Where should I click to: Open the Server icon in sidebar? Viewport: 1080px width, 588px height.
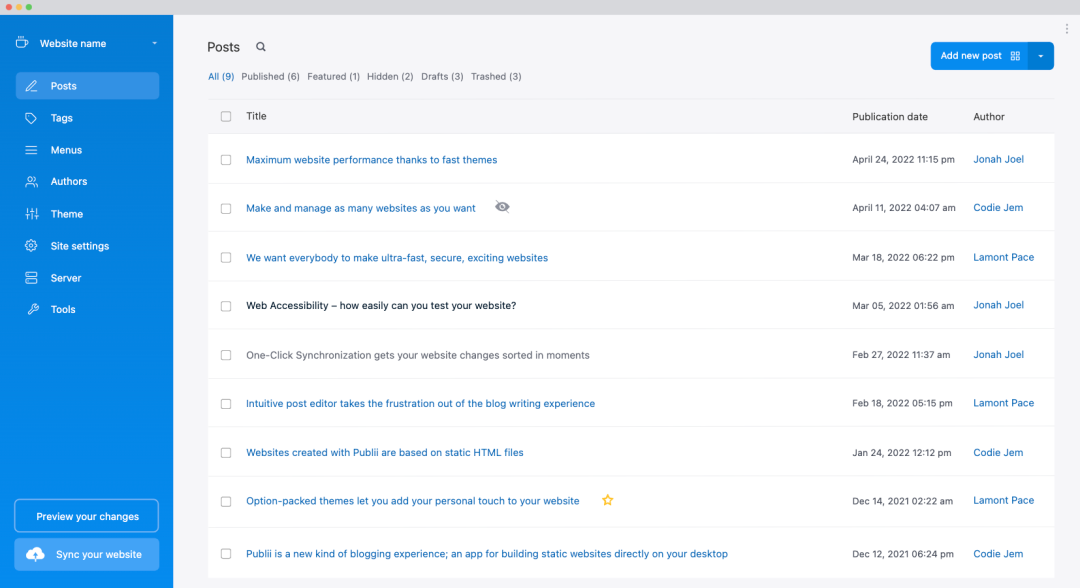point(31,277)
